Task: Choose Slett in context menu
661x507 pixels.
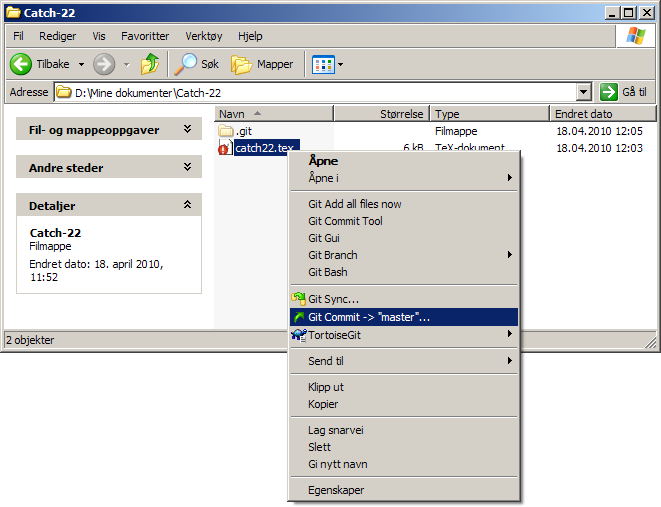Action: tap(403, 447)
